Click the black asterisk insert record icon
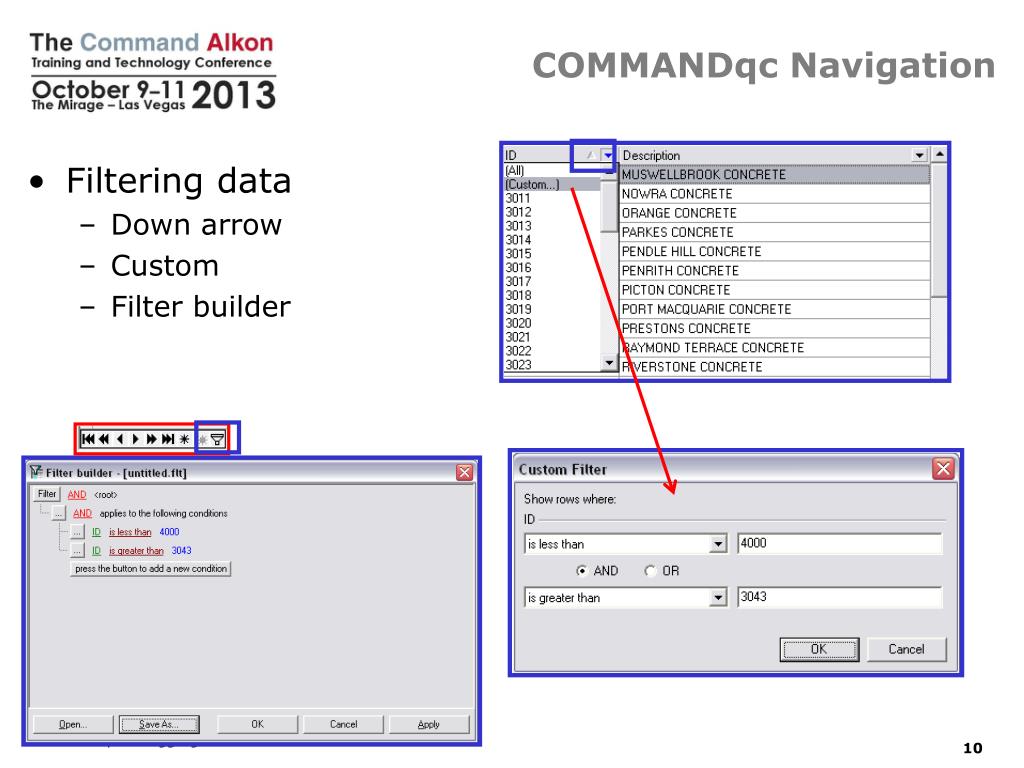1024x768 pixels. [184, 439]
